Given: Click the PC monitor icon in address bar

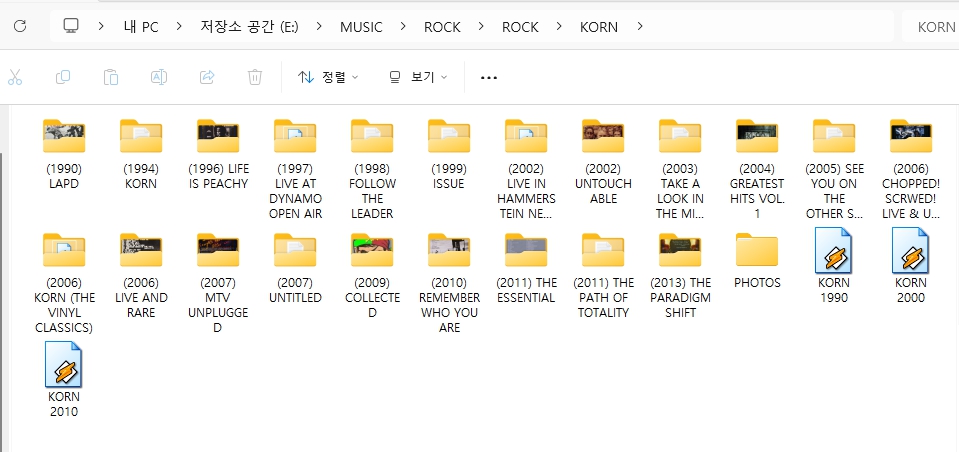Looking at the screenshot, I should click(72, 26).
